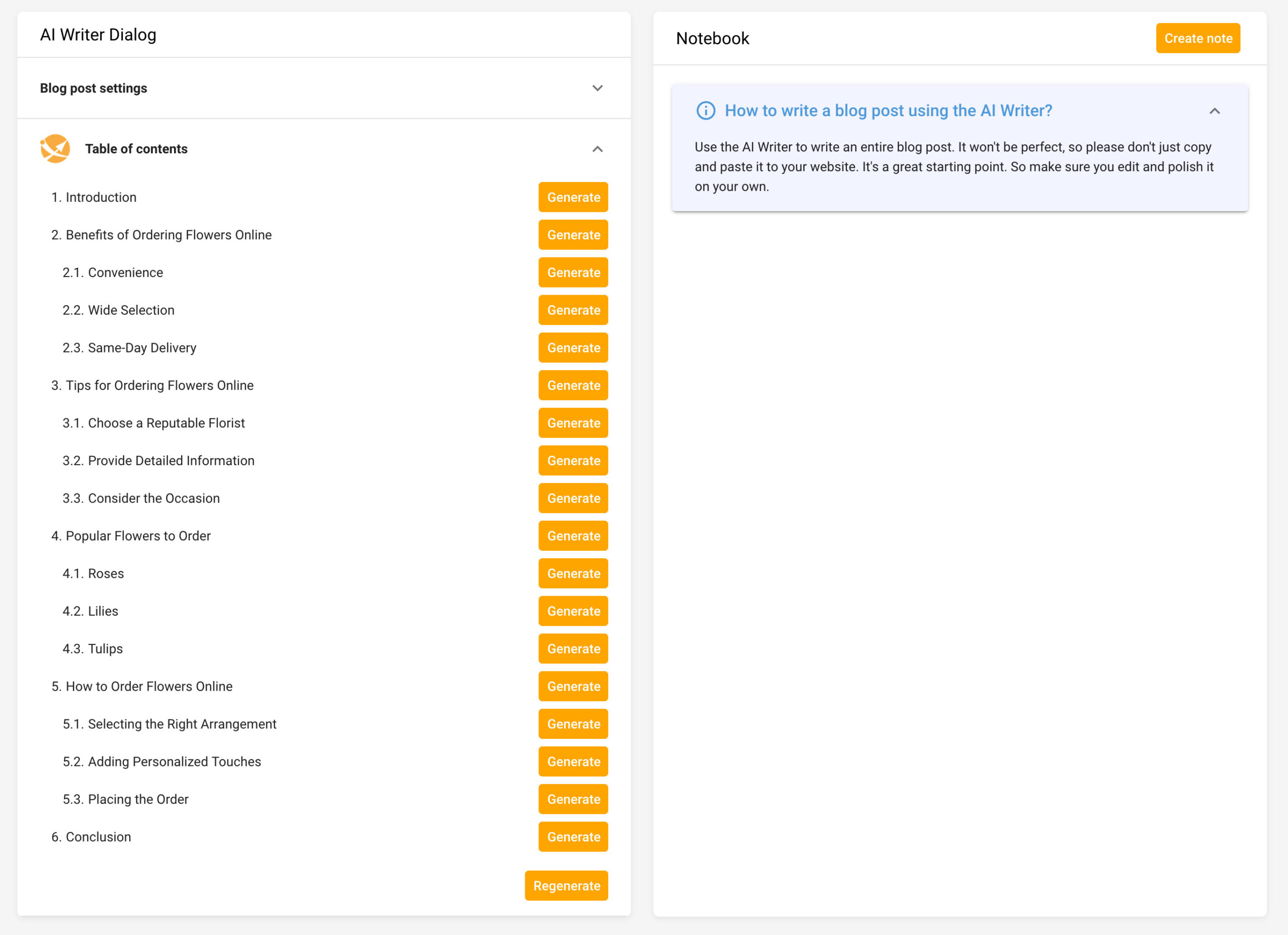Screen dimensions: 1288x935
Task: Generate Choose a Reputable Florist section
Action: point(573,423)
